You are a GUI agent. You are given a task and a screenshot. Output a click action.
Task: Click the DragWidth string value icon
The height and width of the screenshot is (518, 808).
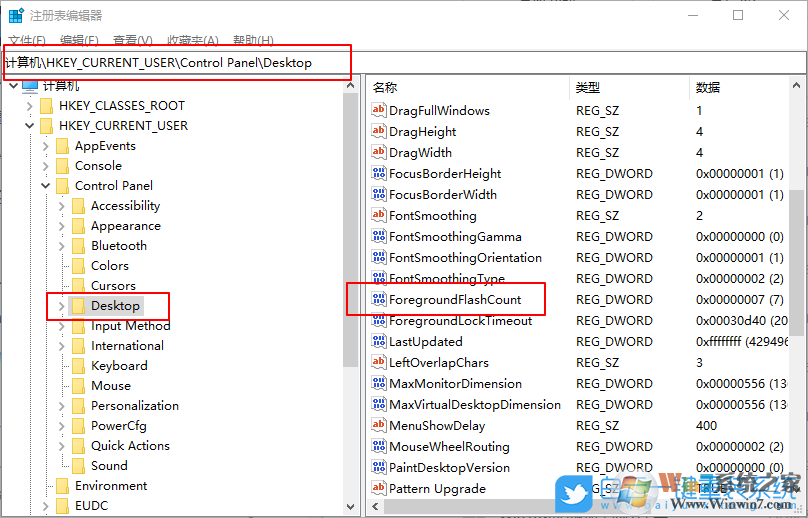[379, 153]
